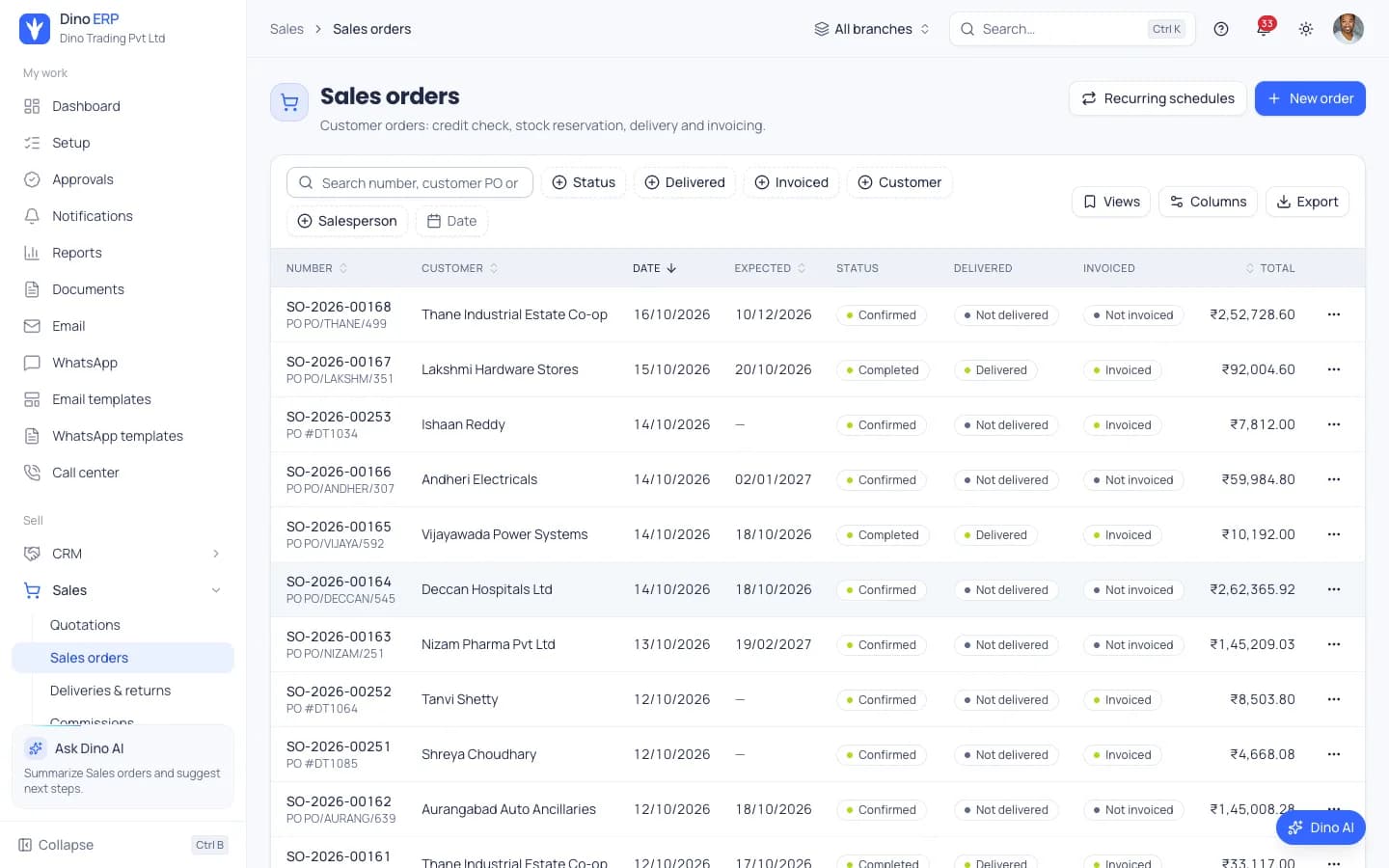This screenshot has width=1389, height=868.
Task: Click the Dino ERP logo
Action: [35, 29]
